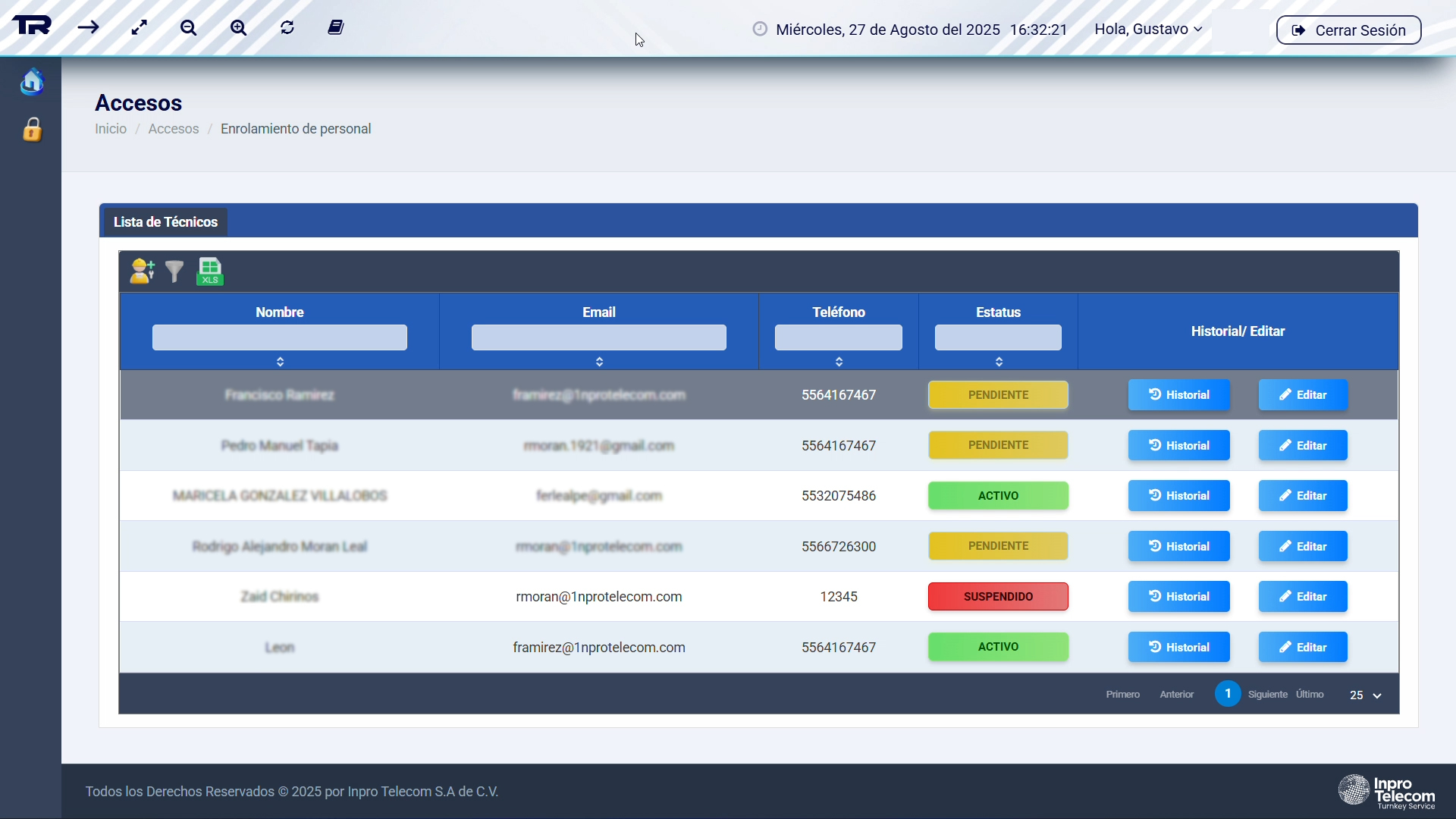Click phone number 5566726300

tap(839, 547)
